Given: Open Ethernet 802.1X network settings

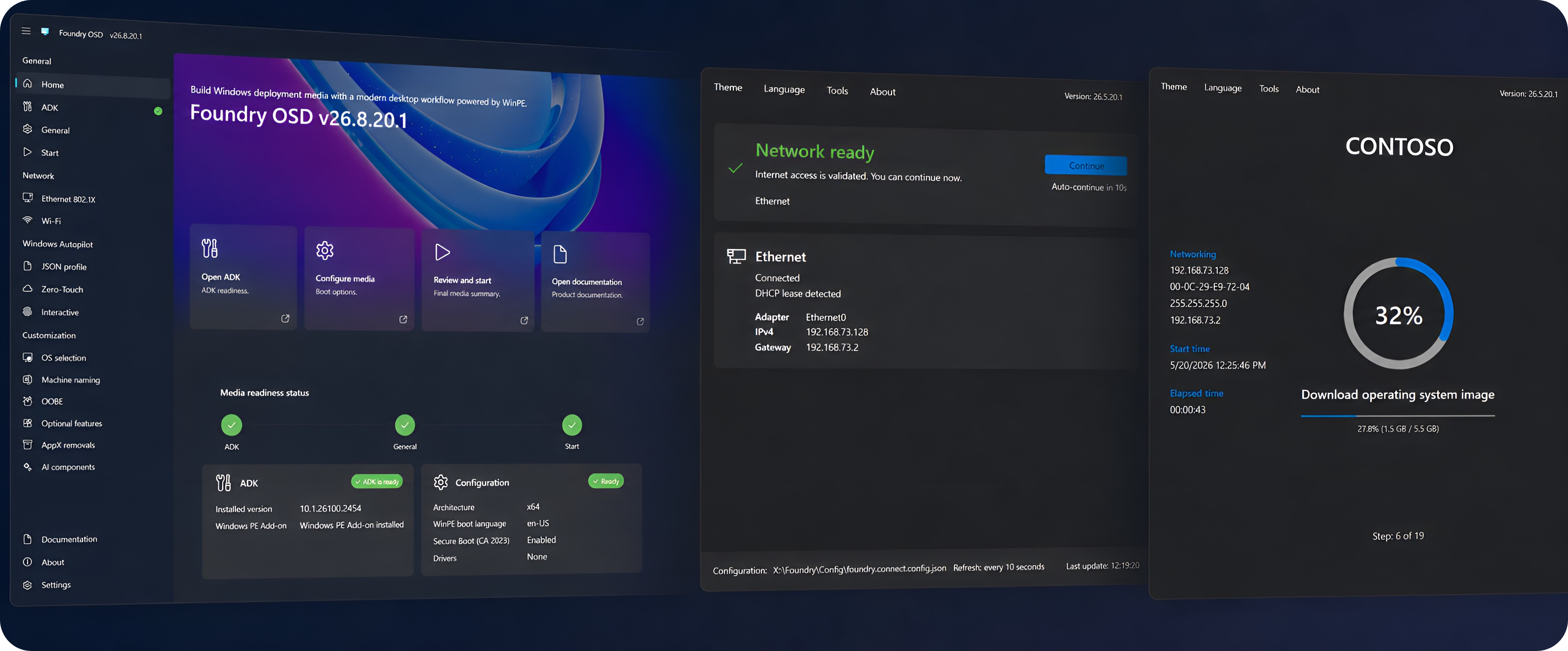Looking at the screenshot, I should tap(93, 199).
